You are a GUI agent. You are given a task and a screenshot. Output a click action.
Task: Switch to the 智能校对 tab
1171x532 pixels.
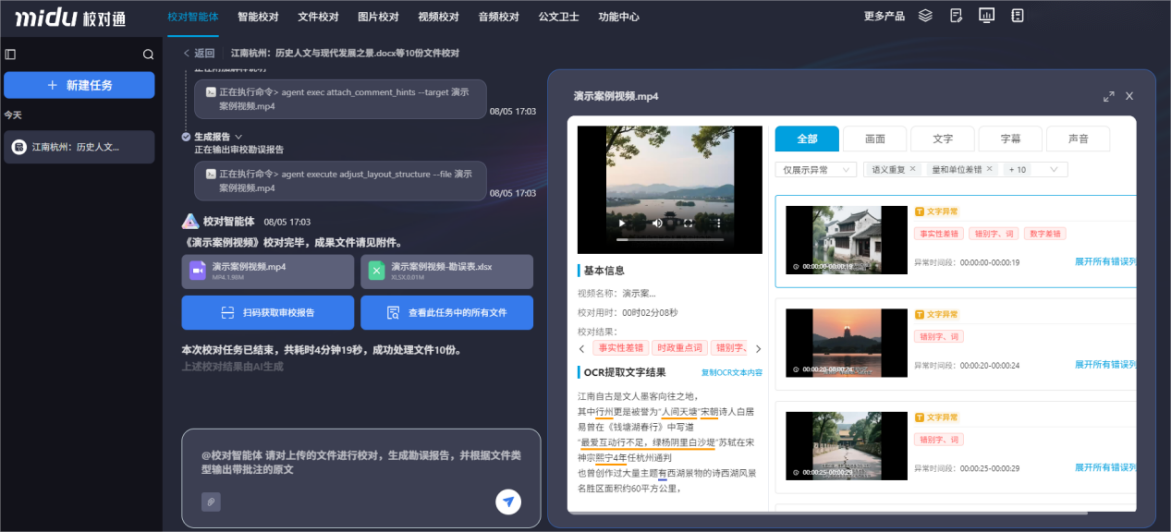(x=258, y=16)
